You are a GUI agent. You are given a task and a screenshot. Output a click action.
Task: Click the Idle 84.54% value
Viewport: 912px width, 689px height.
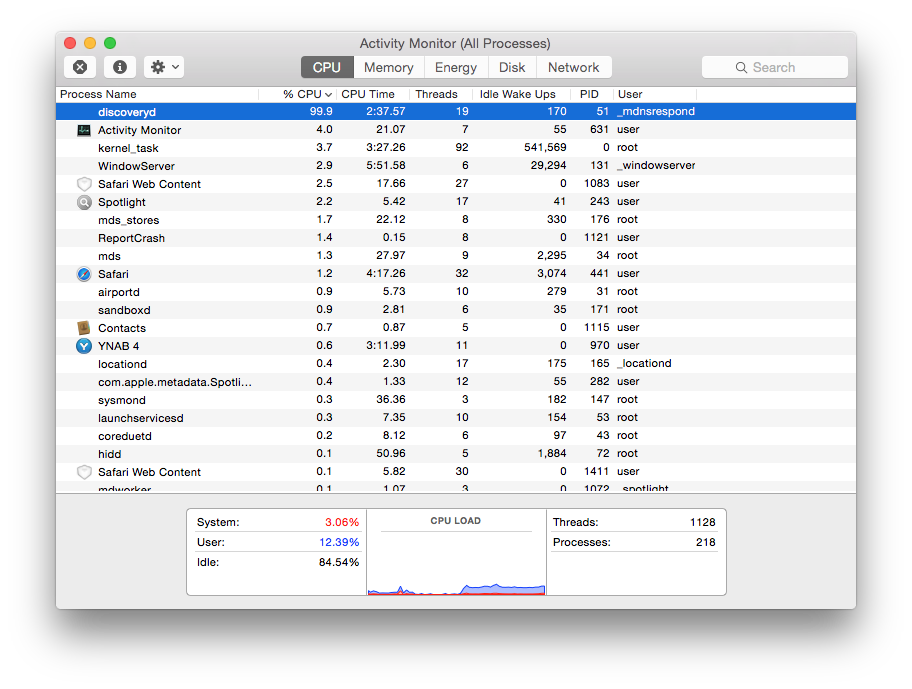click(x=339, y=563)
